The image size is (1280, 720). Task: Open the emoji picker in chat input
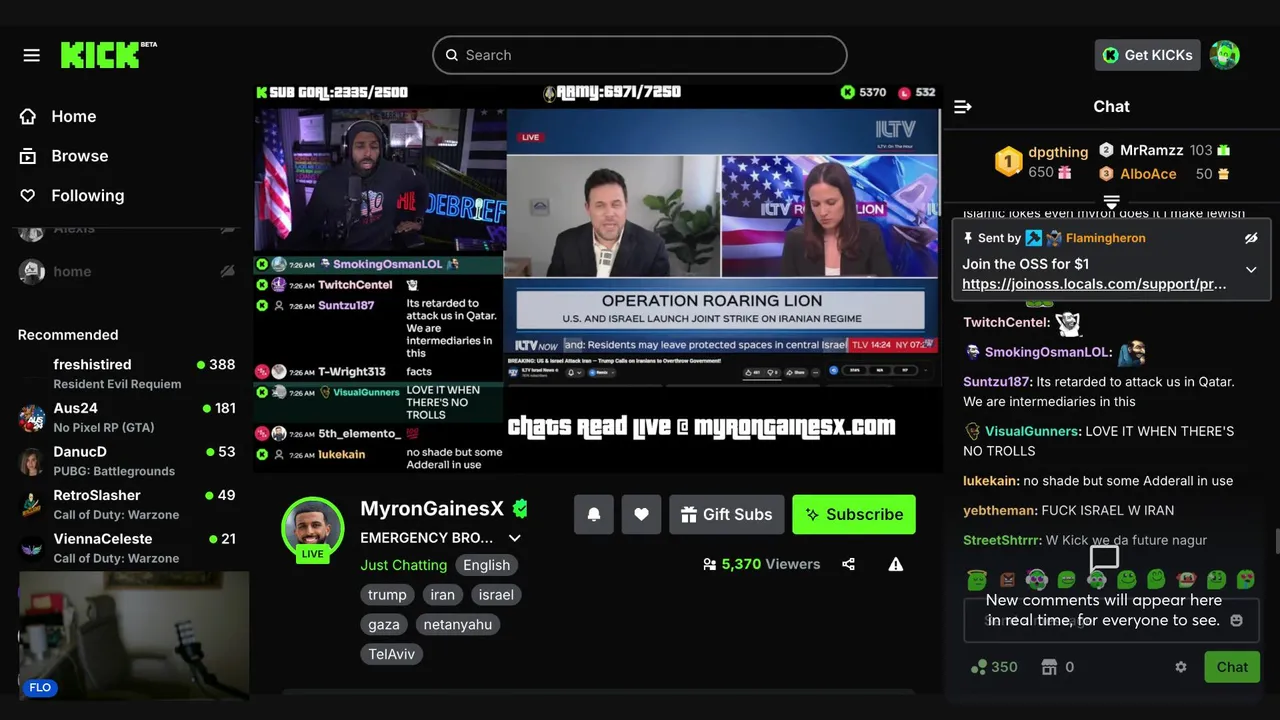pyautogui.click(x=1236, y=620)
